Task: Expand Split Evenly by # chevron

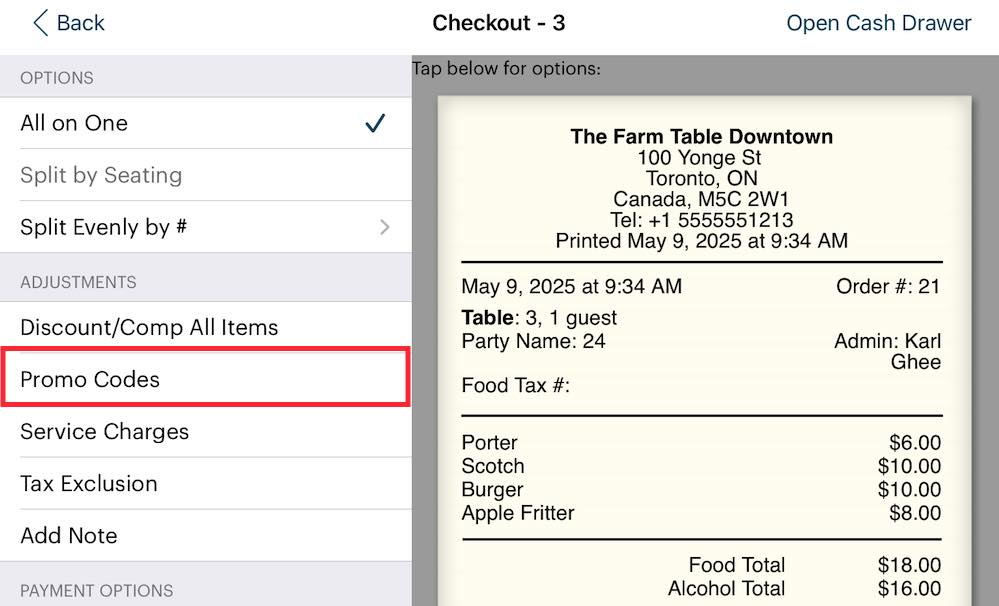Action: pos(385,227)
